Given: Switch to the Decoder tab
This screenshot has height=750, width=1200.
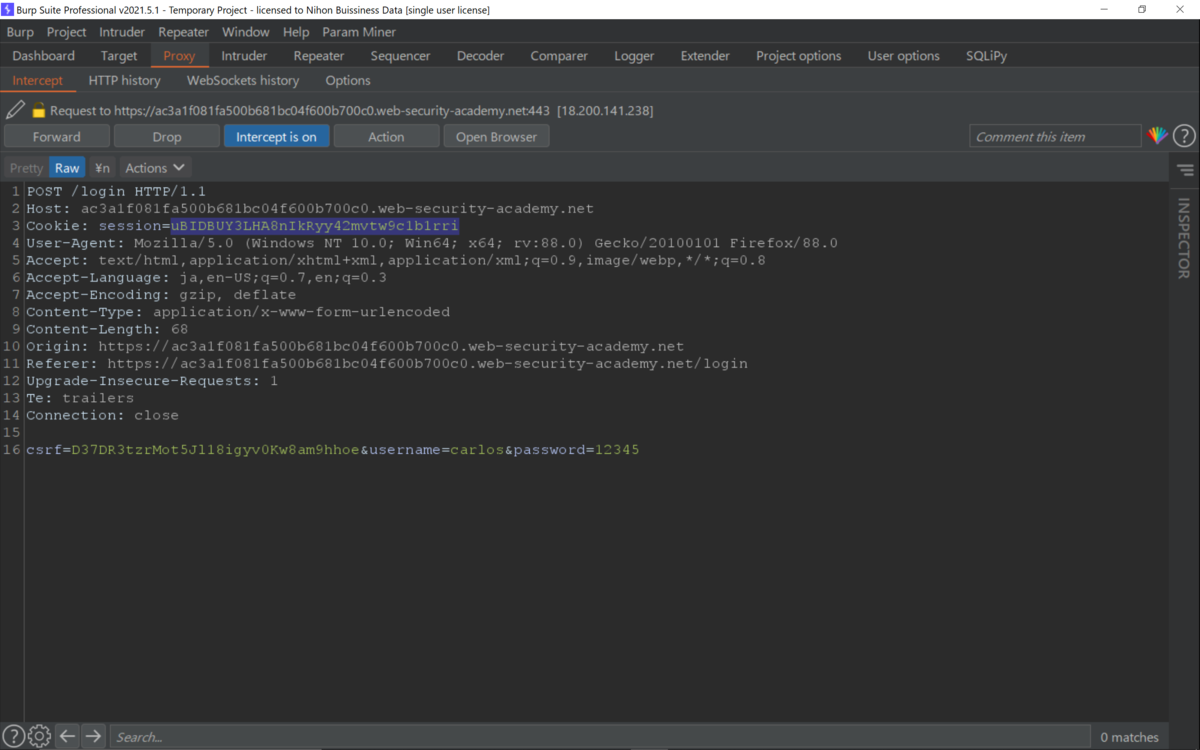Looking at the screenshot, I should point(480,56).
